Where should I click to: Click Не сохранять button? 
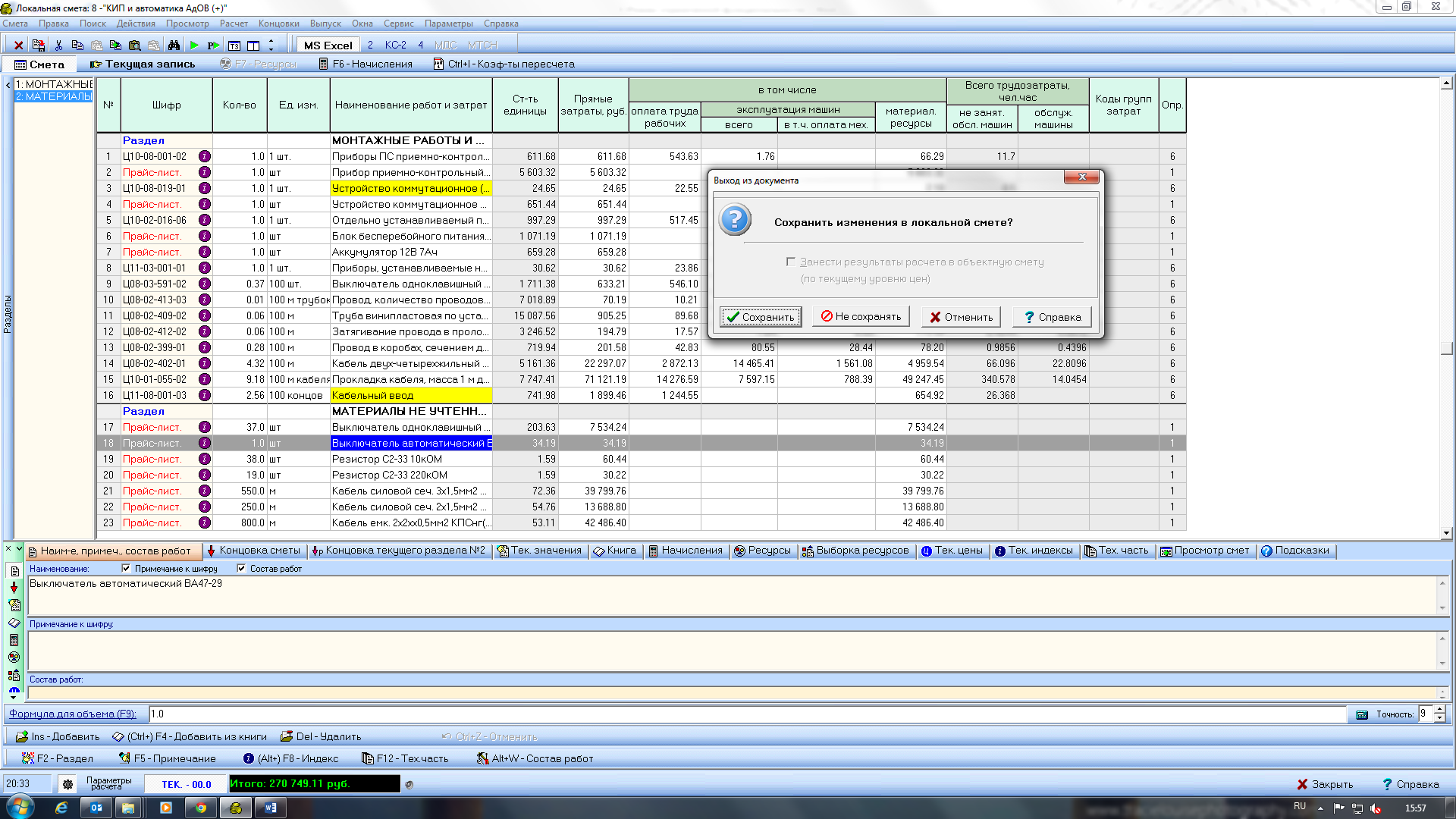coord(861,317)
